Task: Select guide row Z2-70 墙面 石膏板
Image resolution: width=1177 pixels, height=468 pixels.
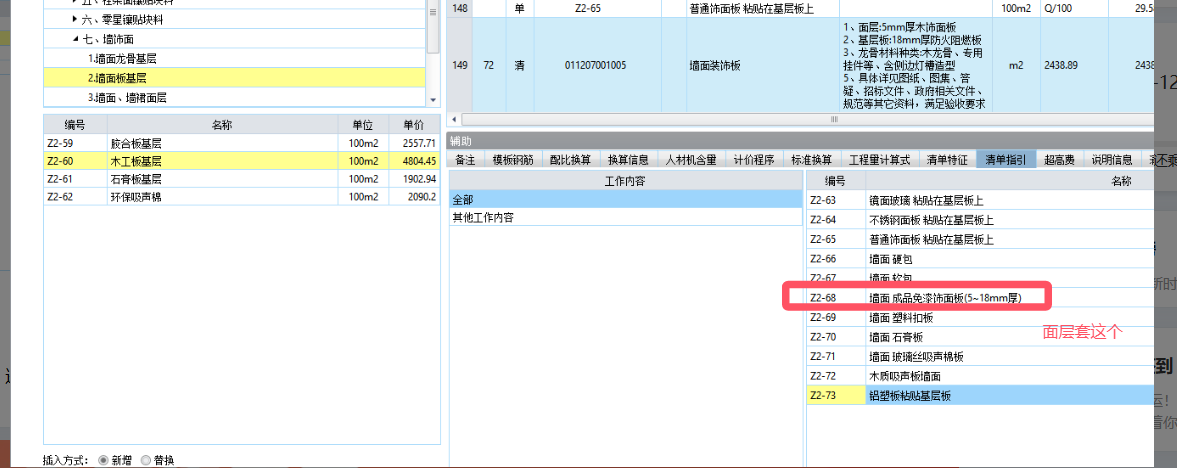Action: [980, 337]
